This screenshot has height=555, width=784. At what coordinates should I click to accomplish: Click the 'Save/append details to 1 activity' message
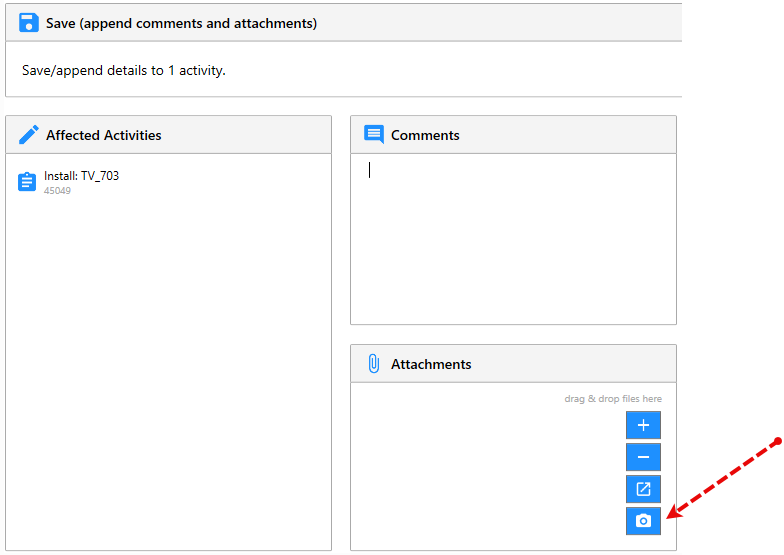[124, 71]
